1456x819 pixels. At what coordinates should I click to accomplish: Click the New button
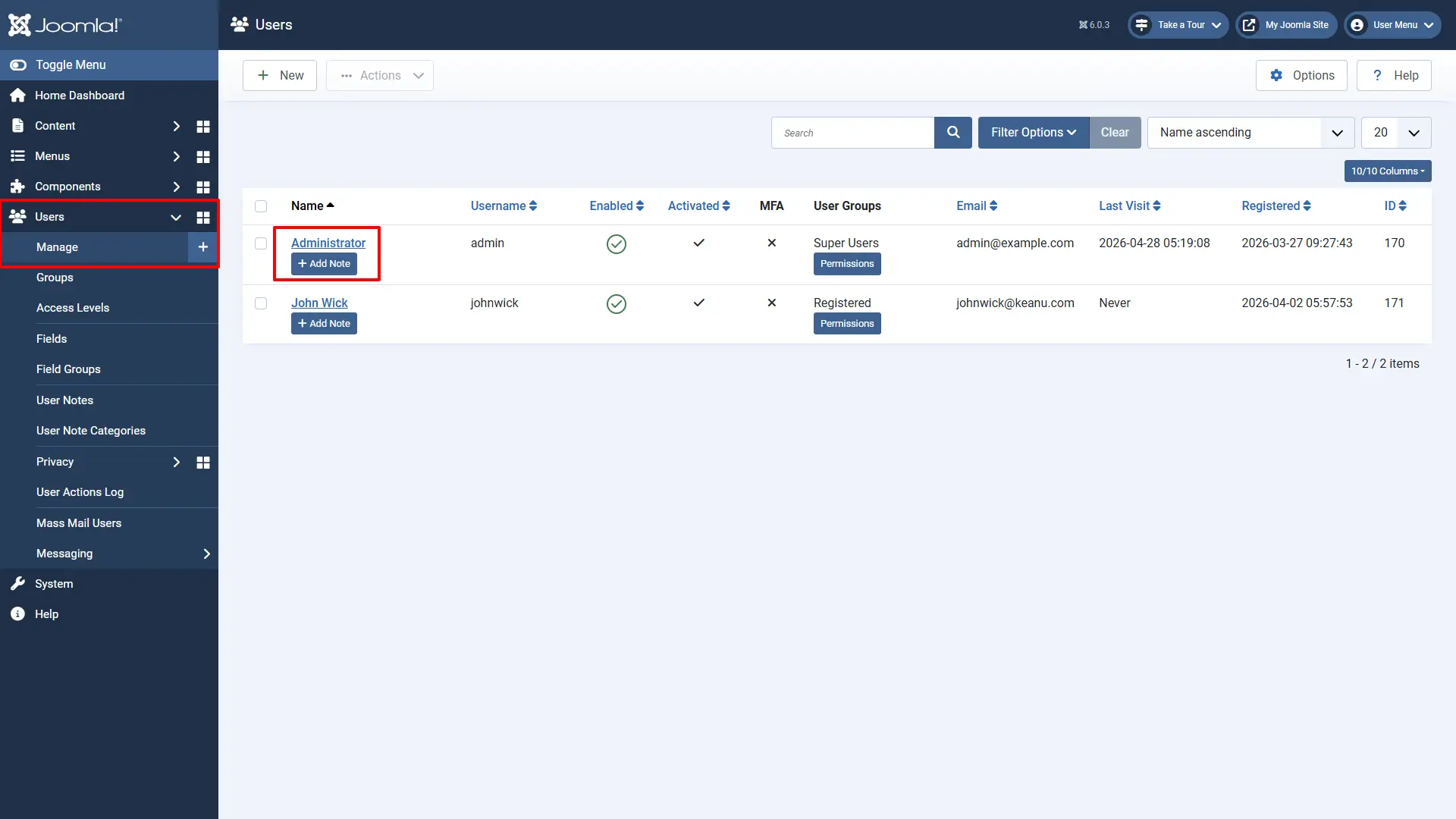pyautogui.click(x=279, y=75)
